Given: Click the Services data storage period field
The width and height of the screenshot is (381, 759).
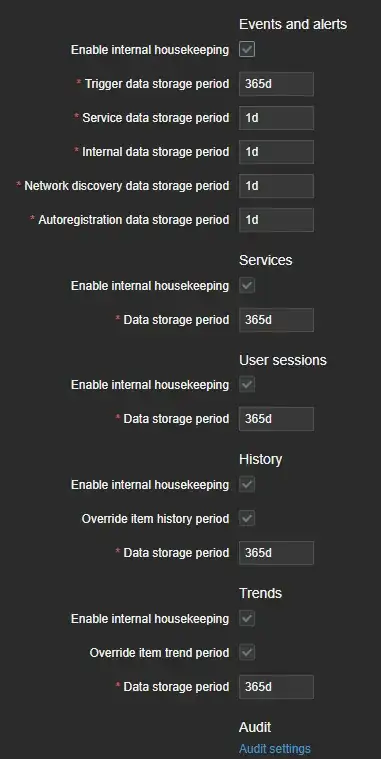Looking at the screenshot, I should coord(276,320).
